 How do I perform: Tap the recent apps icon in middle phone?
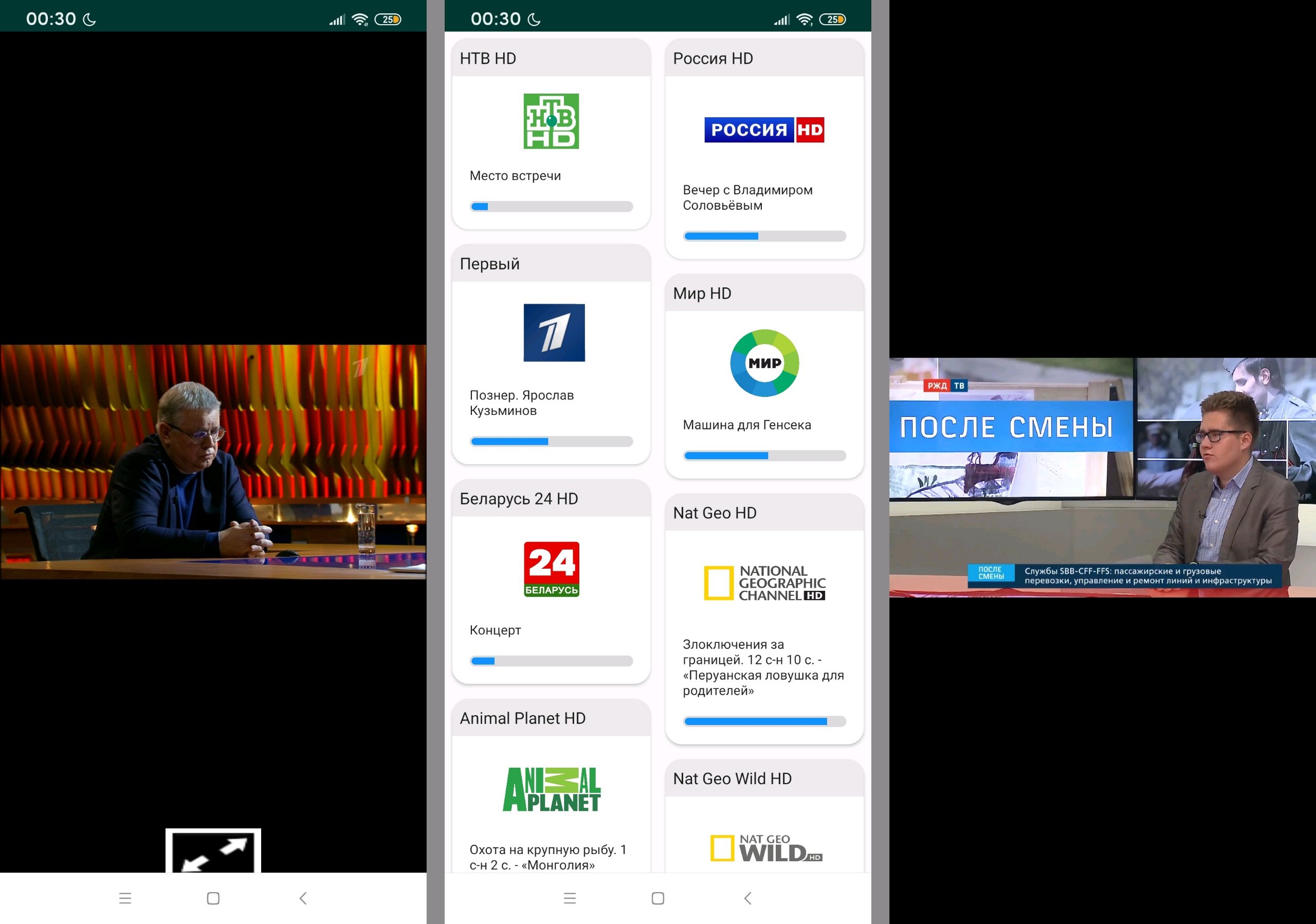click(x=570, y=898)
